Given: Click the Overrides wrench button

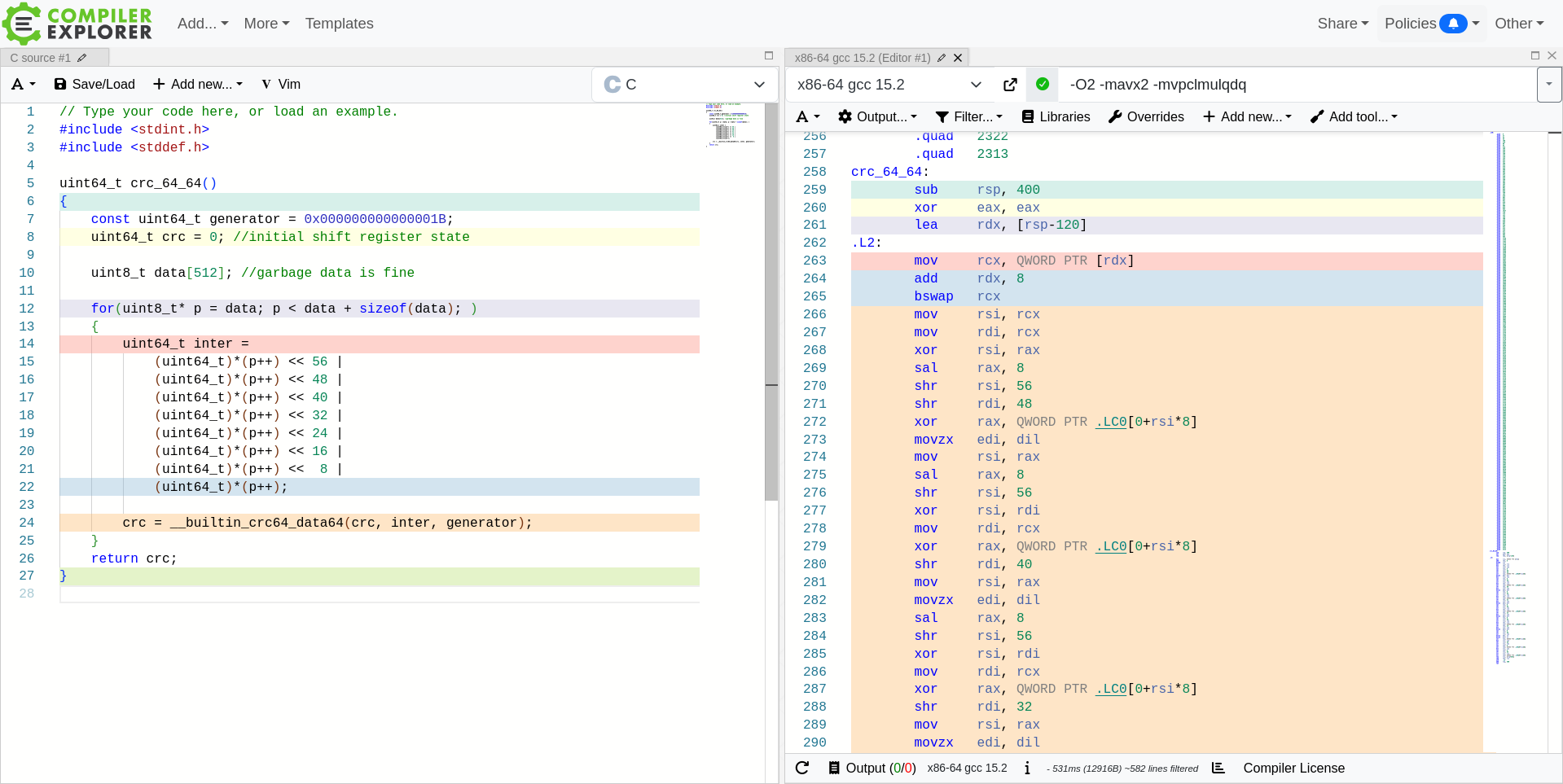Looking at the screenshot, I should [x=1146, y=116].
